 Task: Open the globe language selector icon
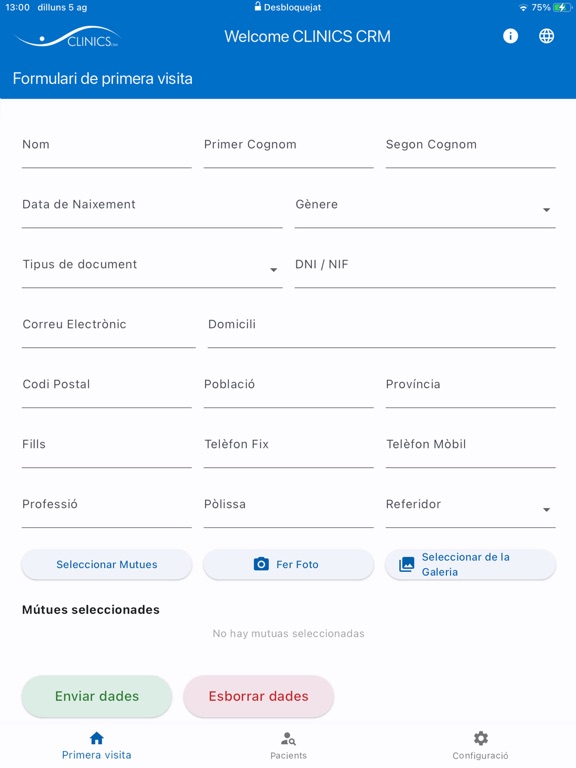coord(547,36)
